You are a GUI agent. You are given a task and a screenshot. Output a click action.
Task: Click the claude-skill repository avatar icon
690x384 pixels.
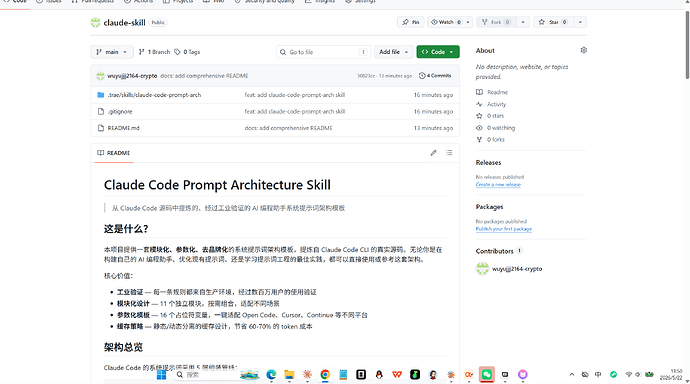(x=95, y=22)
